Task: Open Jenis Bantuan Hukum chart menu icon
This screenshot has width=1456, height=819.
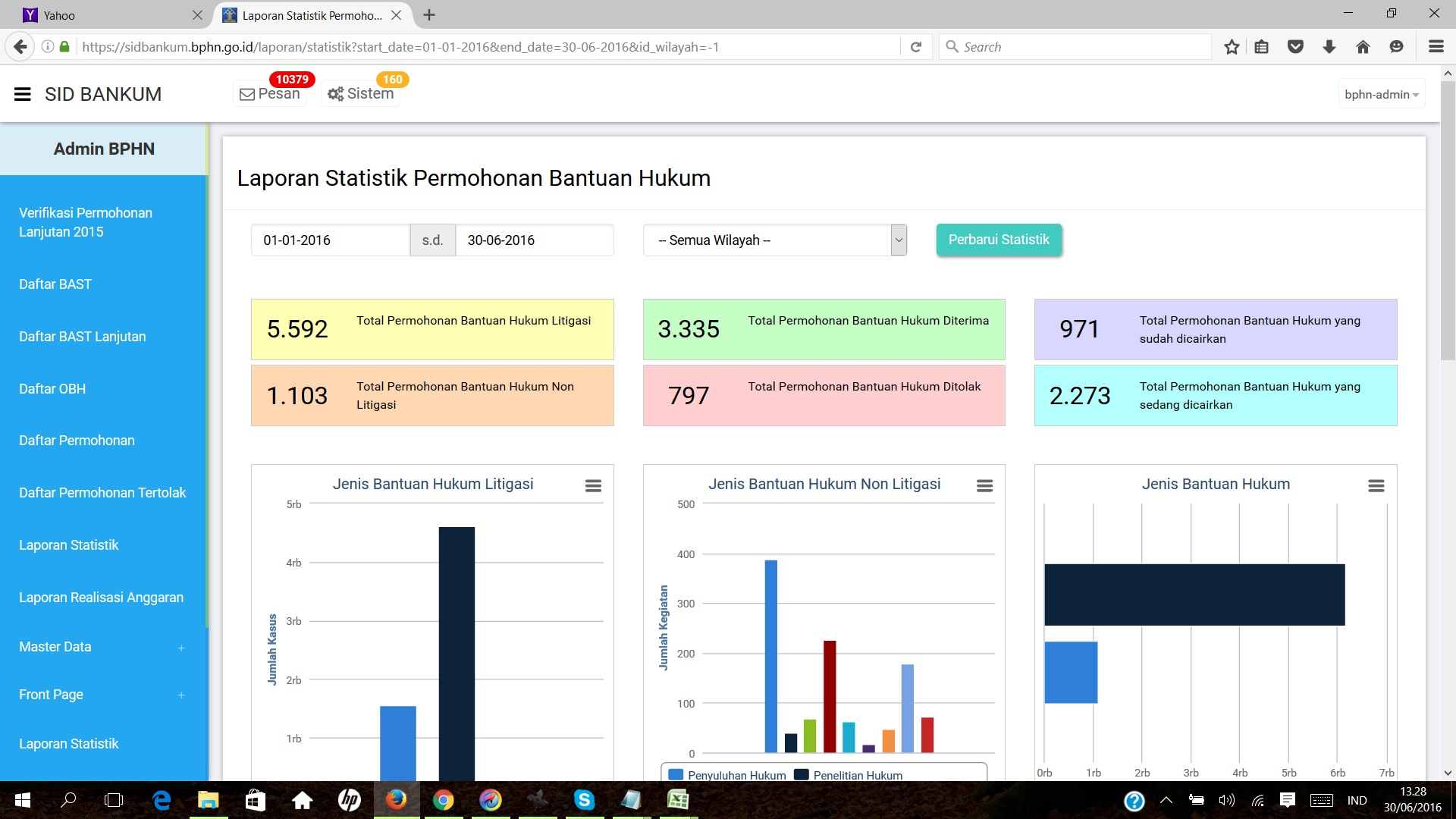Action: 1376,486
